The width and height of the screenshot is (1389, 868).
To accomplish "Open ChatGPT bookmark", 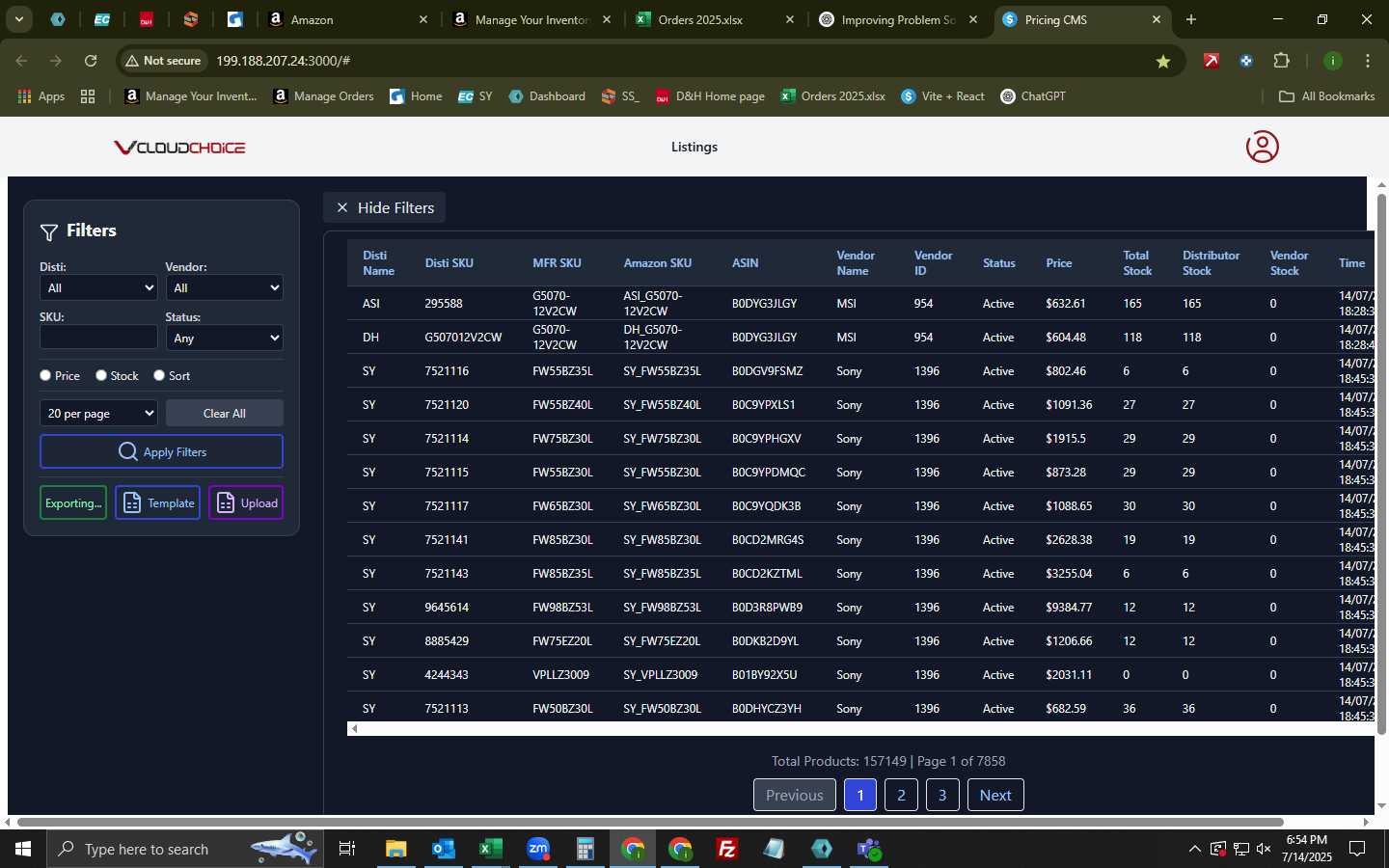I will pyautogui.click(x=1033, y=96).
